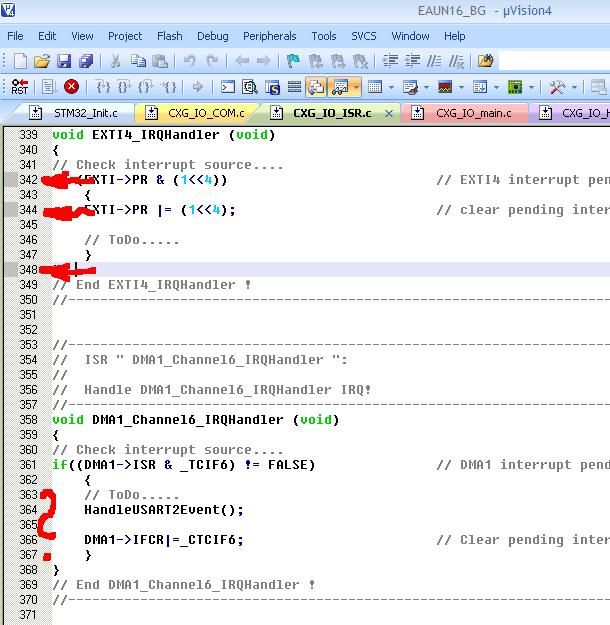Show the next statement arrow icon
The image size is (610, 625).
[x=197, y=87]
